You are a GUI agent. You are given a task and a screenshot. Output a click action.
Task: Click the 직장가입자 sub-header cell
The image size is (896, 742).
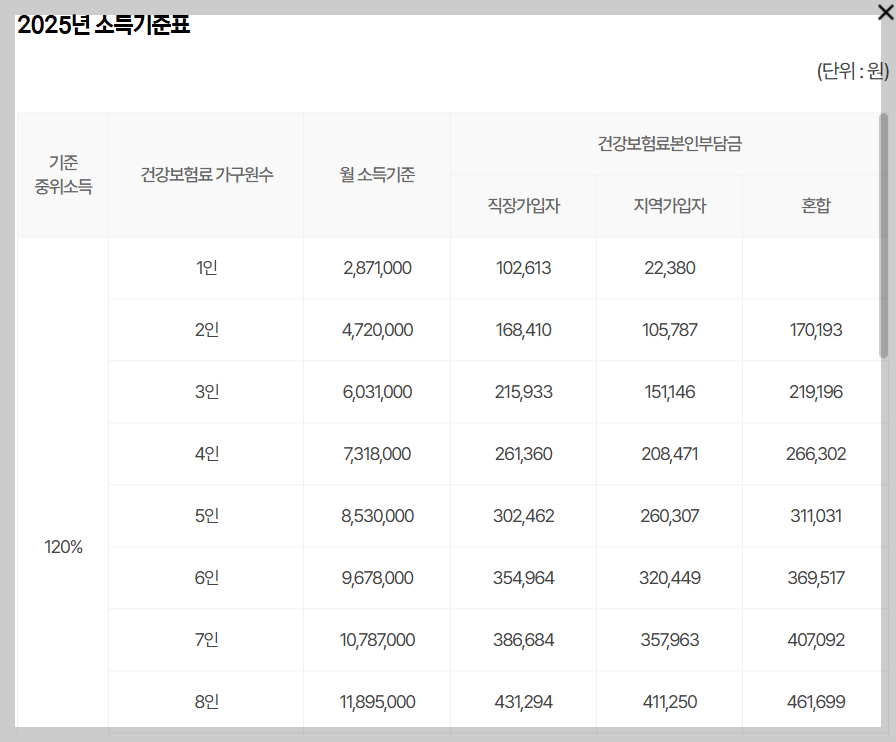[523, 205]
